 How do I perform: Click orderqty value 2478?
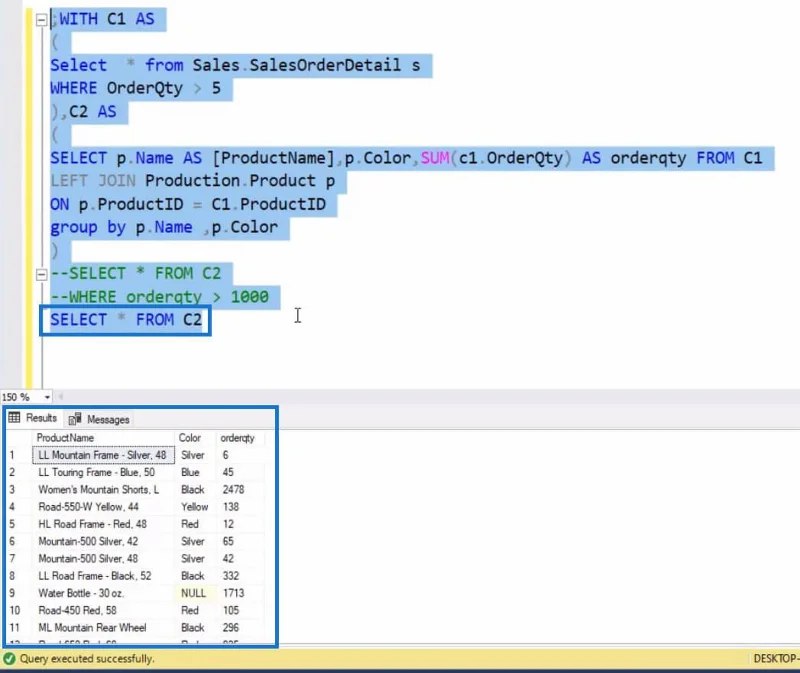coord(240,490)
